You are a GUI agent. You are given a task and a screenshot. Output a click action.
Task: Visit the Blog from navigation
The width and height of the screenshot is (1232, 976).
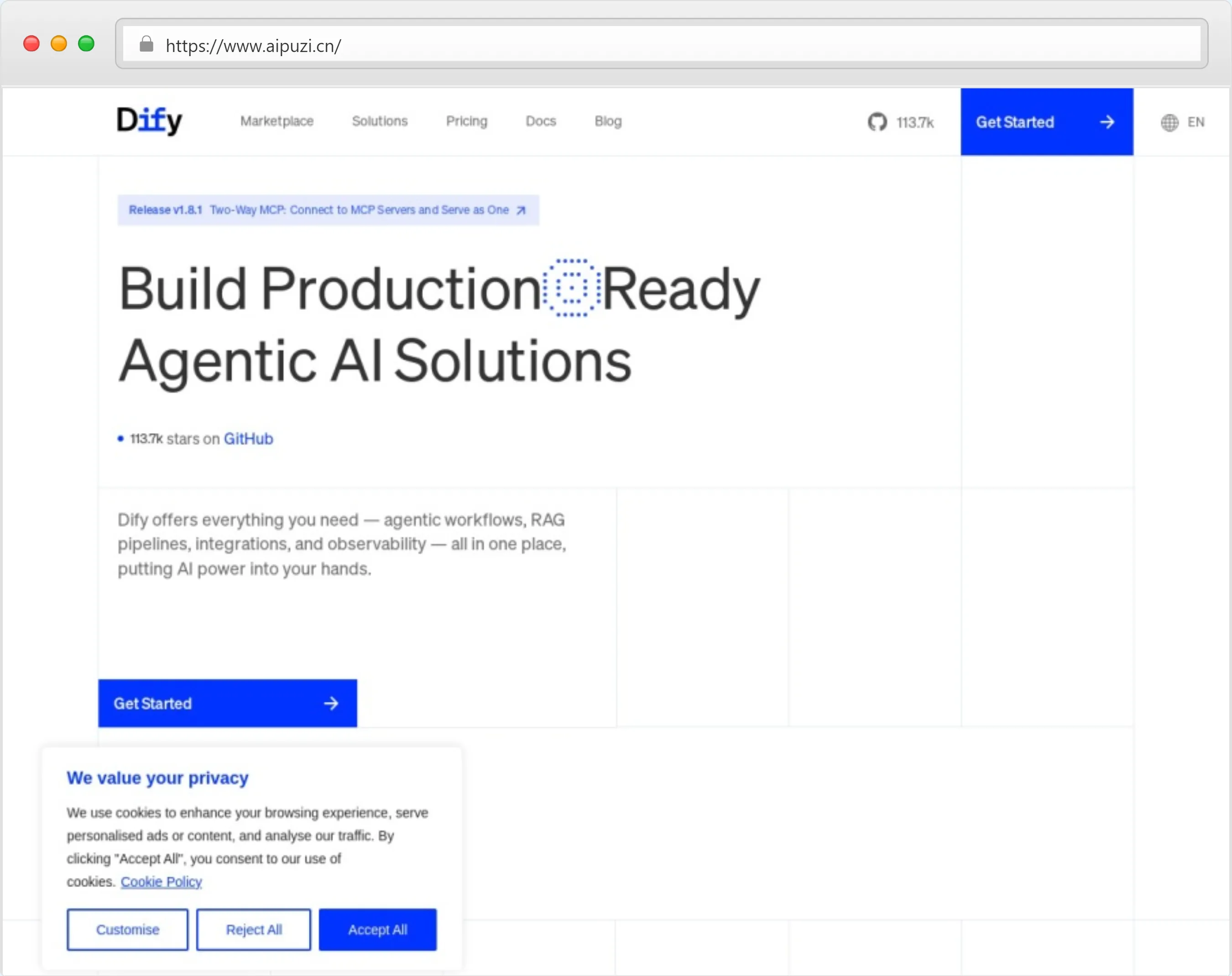(607, 121)
